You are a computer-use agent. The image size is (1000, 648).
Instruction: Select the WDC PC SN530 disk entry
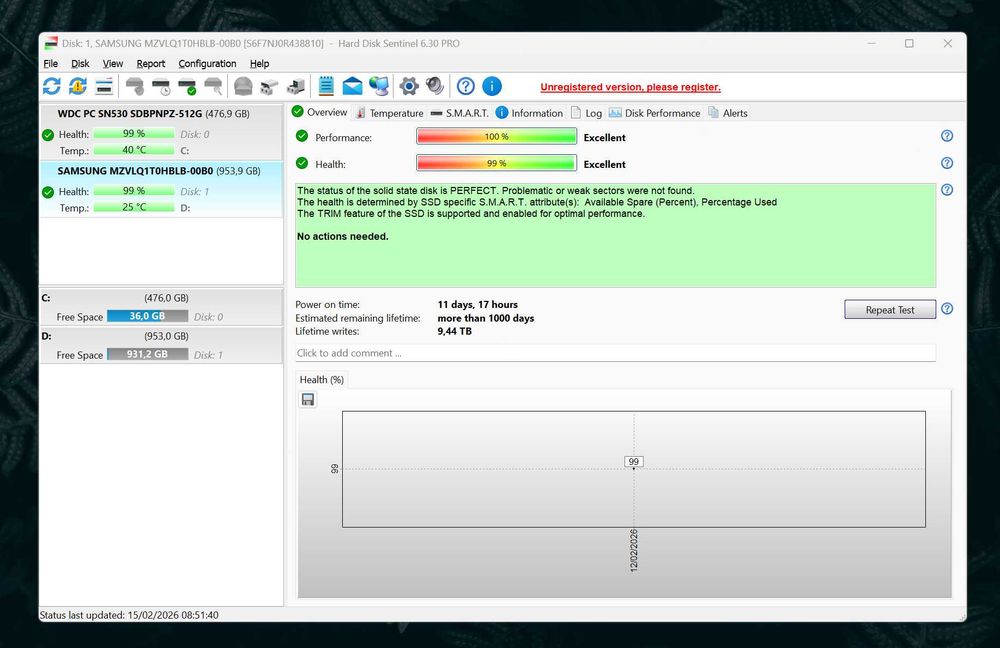tap(161, 132)
